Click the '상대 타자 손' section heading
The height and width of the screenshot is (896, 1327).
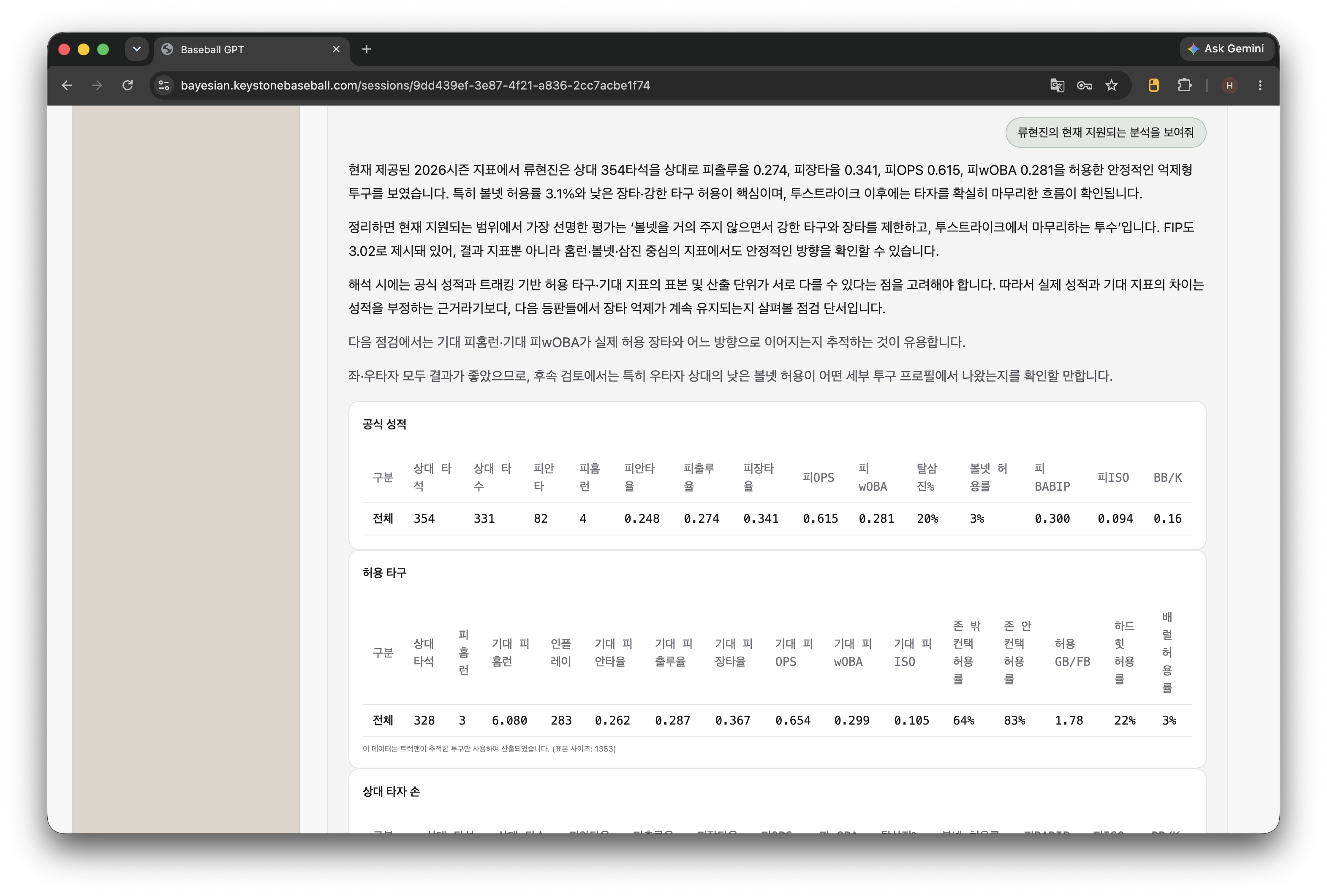[391, 791]
